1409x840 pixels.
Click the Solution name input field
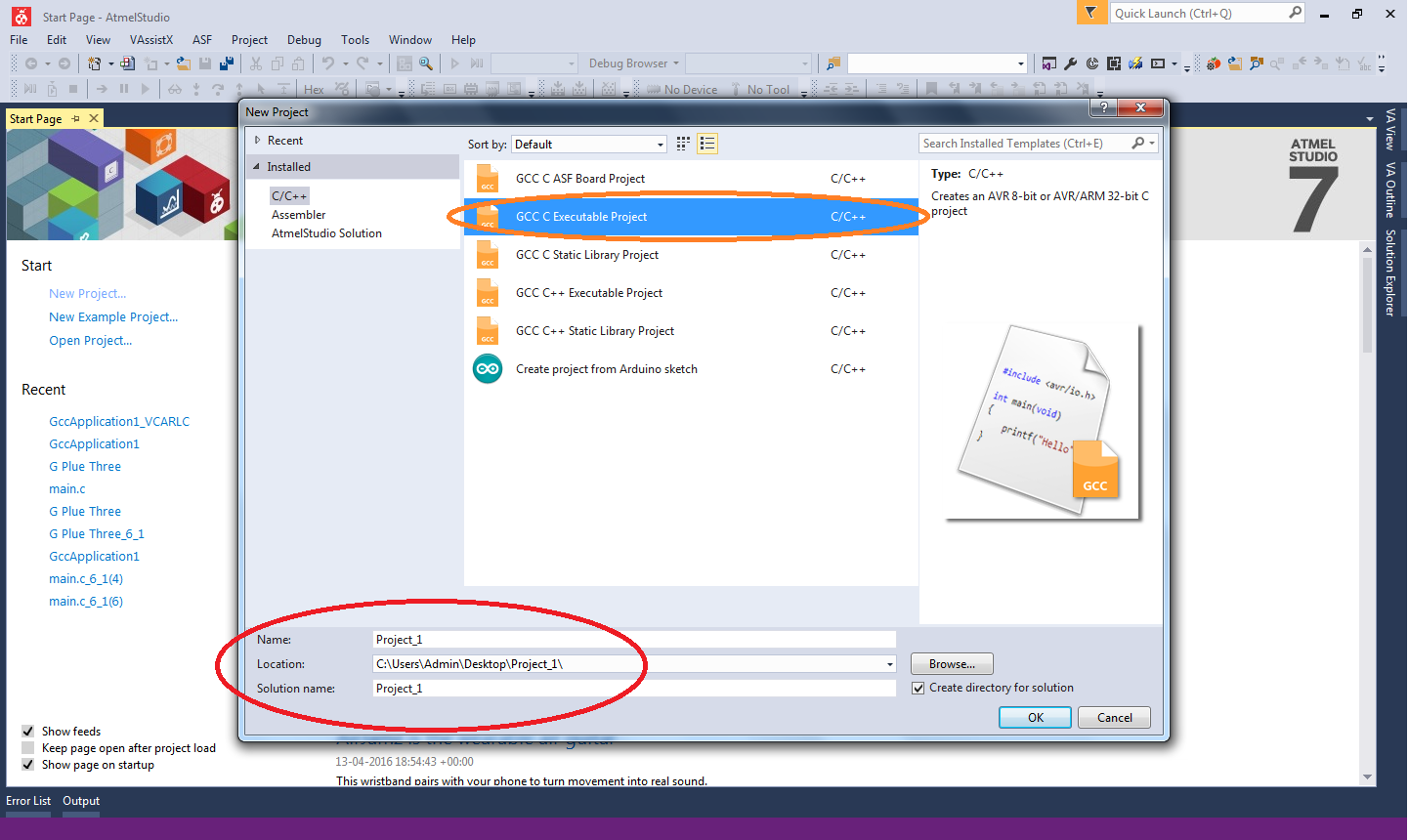(x=634, y=689)
